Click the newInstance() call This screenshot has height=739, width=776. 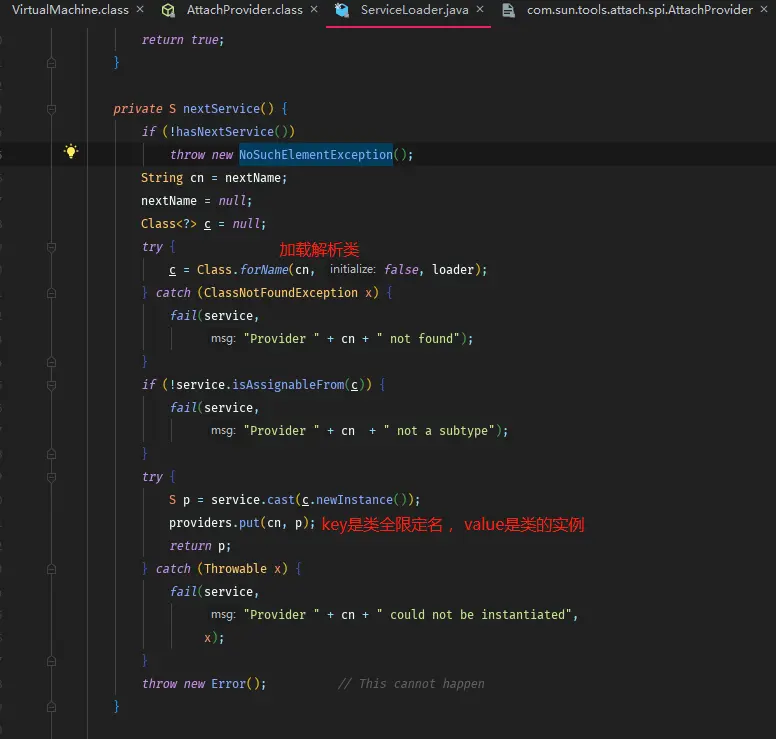361,499
